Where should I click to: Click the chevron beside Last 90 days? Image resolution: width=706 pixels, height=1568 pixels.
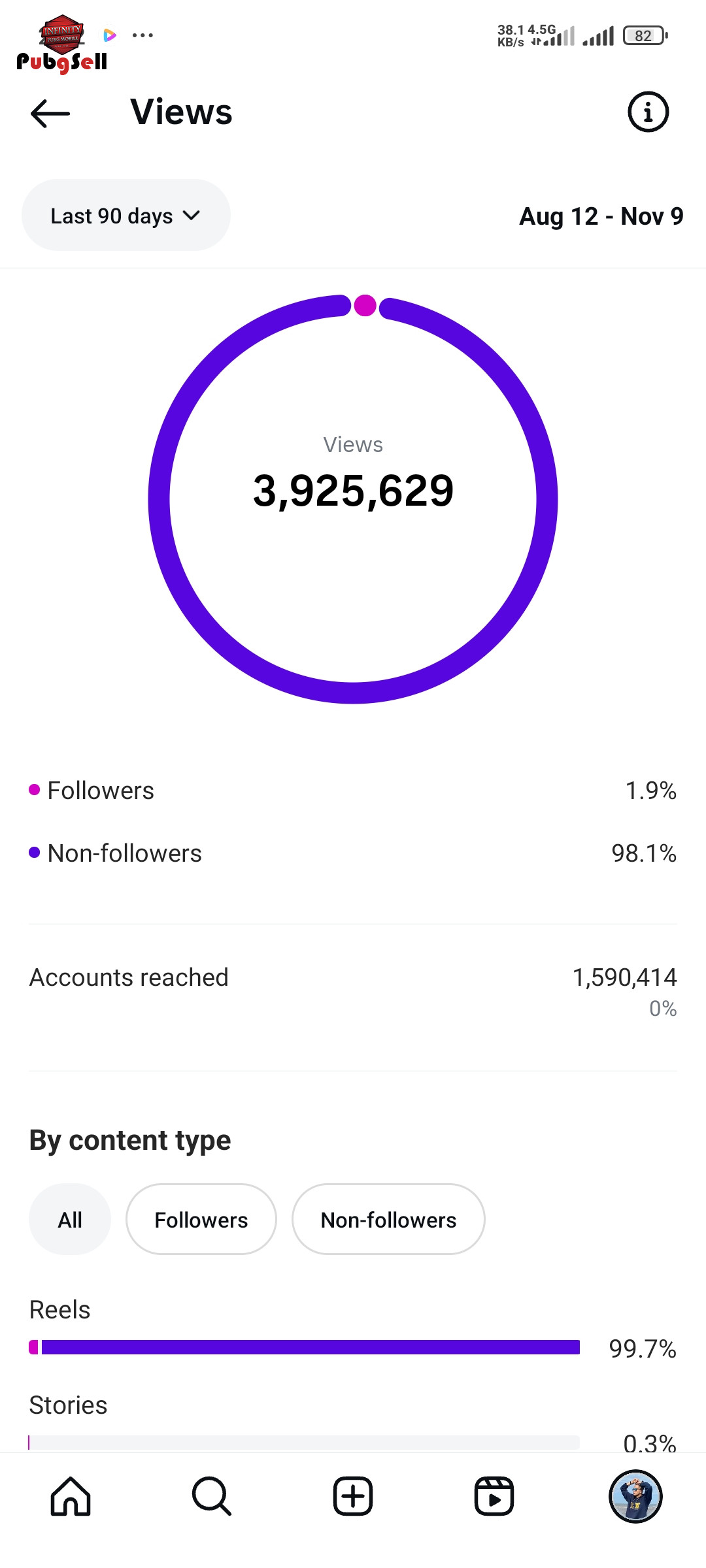[192, 216]
